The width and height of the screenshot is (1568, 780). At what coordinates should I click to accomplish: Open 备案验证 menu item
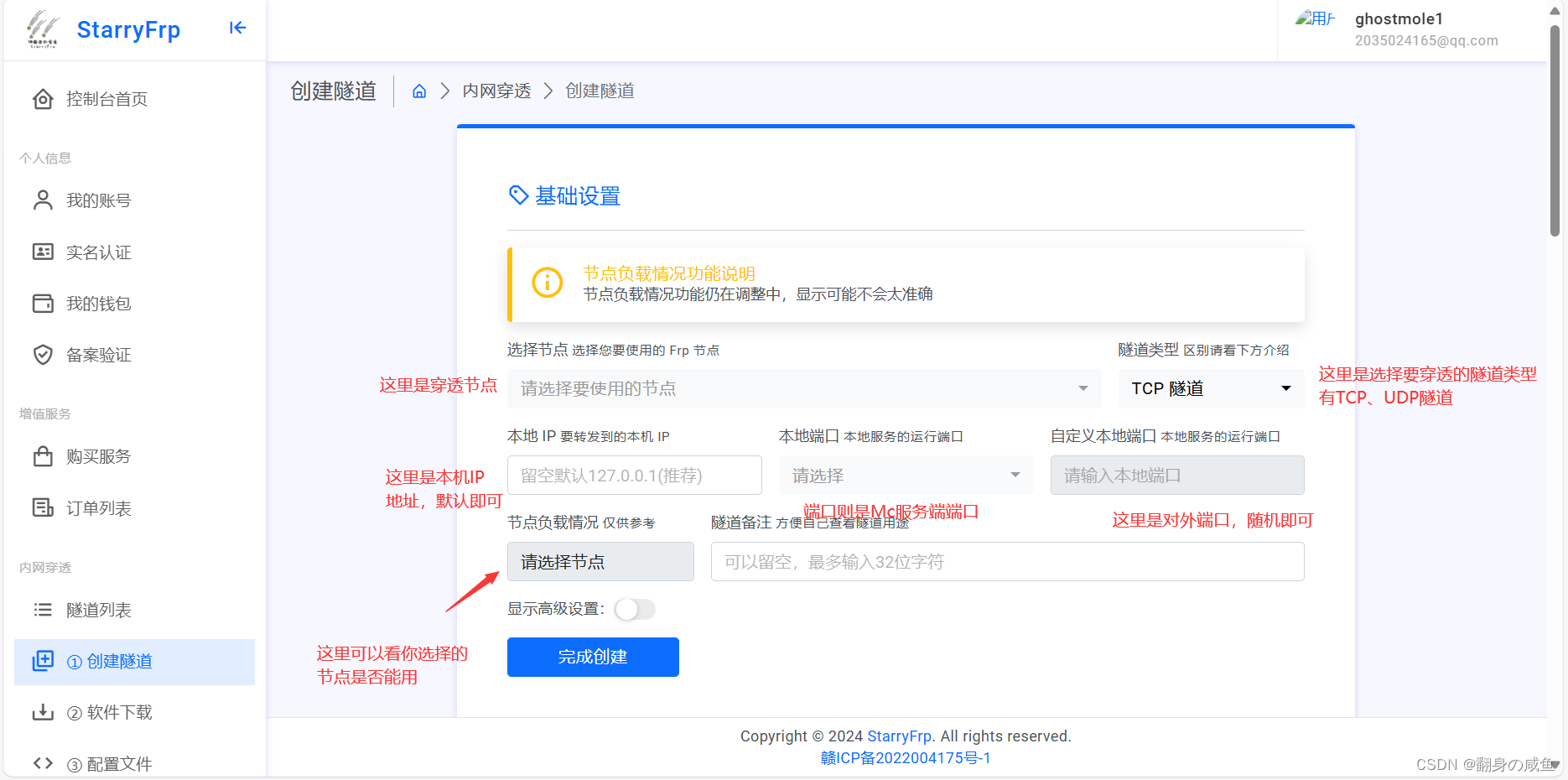(134, 355)
